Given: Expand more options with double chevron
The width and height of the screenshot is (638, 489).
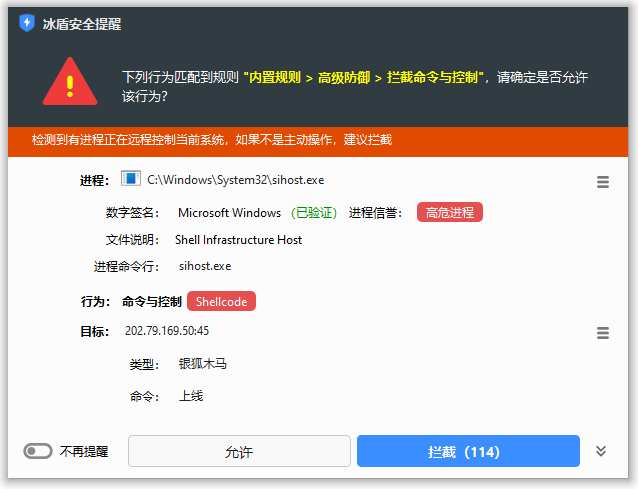Looking at the screenshot, I should pos(601,451).
